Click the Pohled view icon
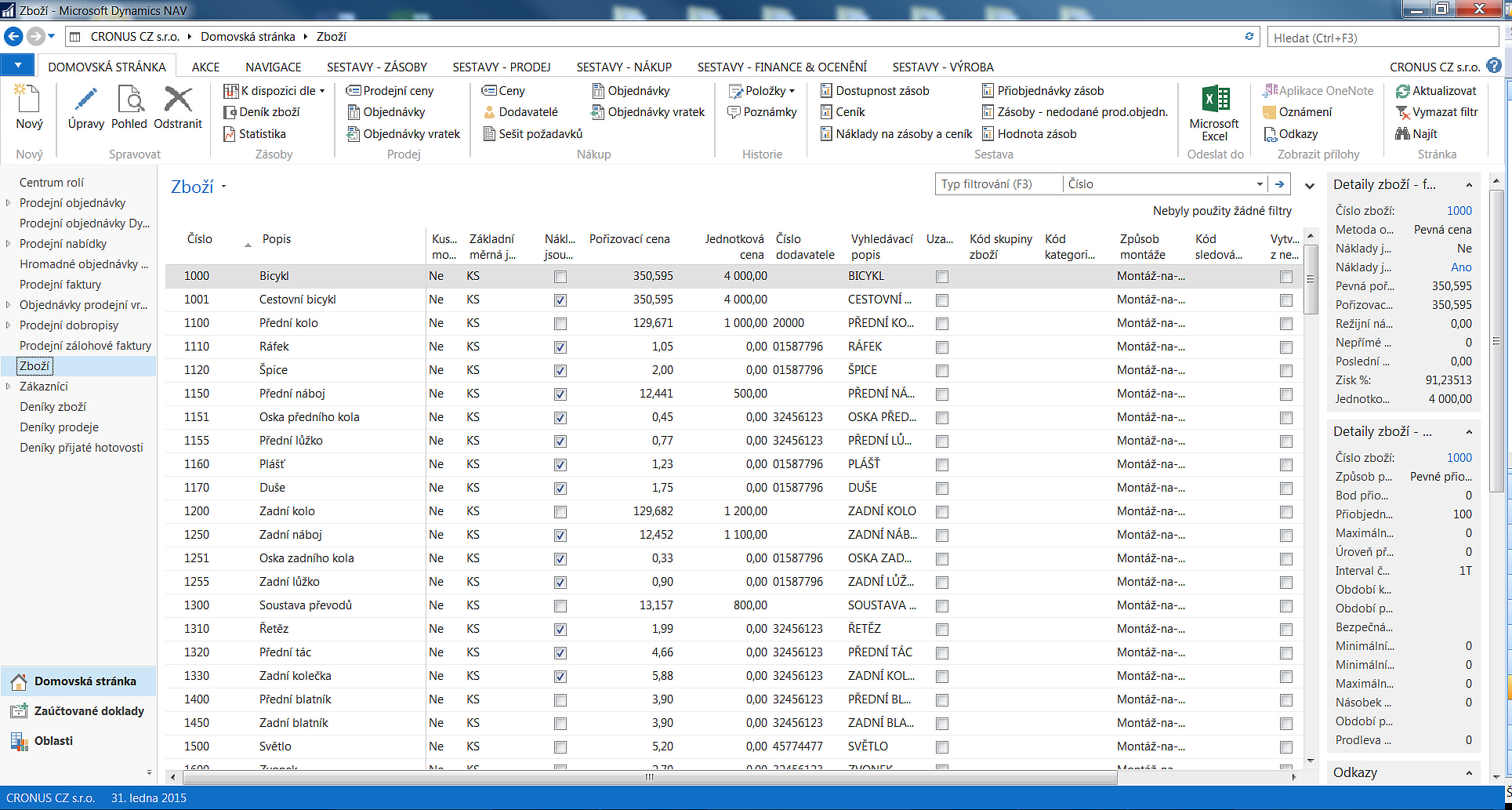The width and height of the screenshot is (1512, 810). [x=129, y=100]
